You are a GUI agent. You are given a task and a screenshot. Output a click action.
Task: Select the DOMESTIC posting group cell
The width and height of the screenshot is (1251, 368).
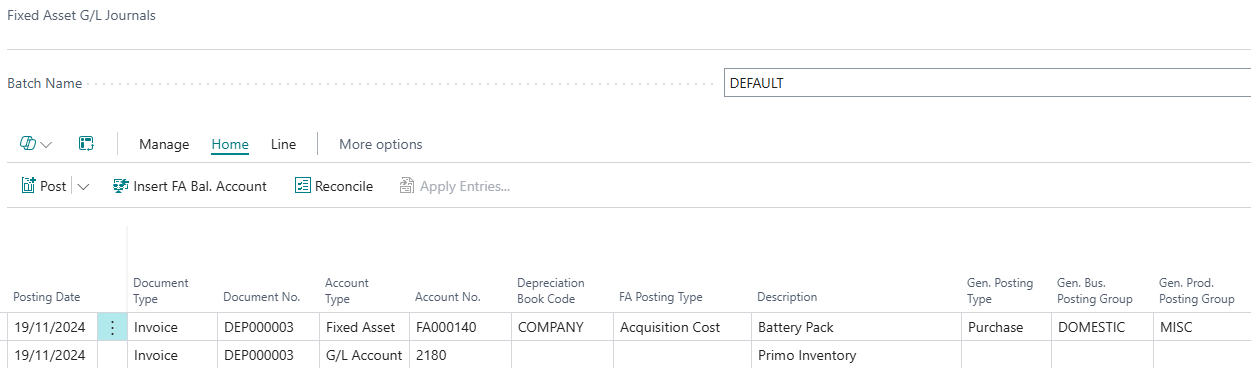(x=1101, y=327)
